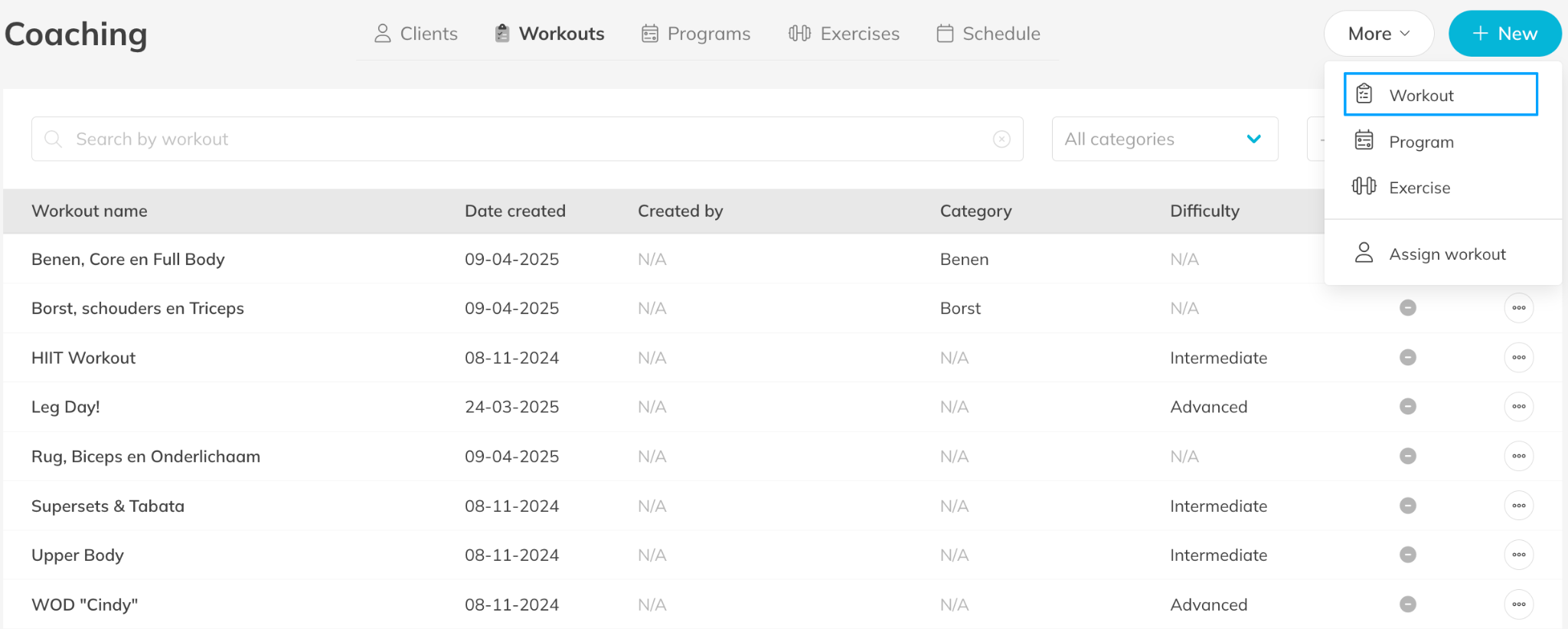Toggle status dot for Supersets & Tabata

coord(1407,506)
